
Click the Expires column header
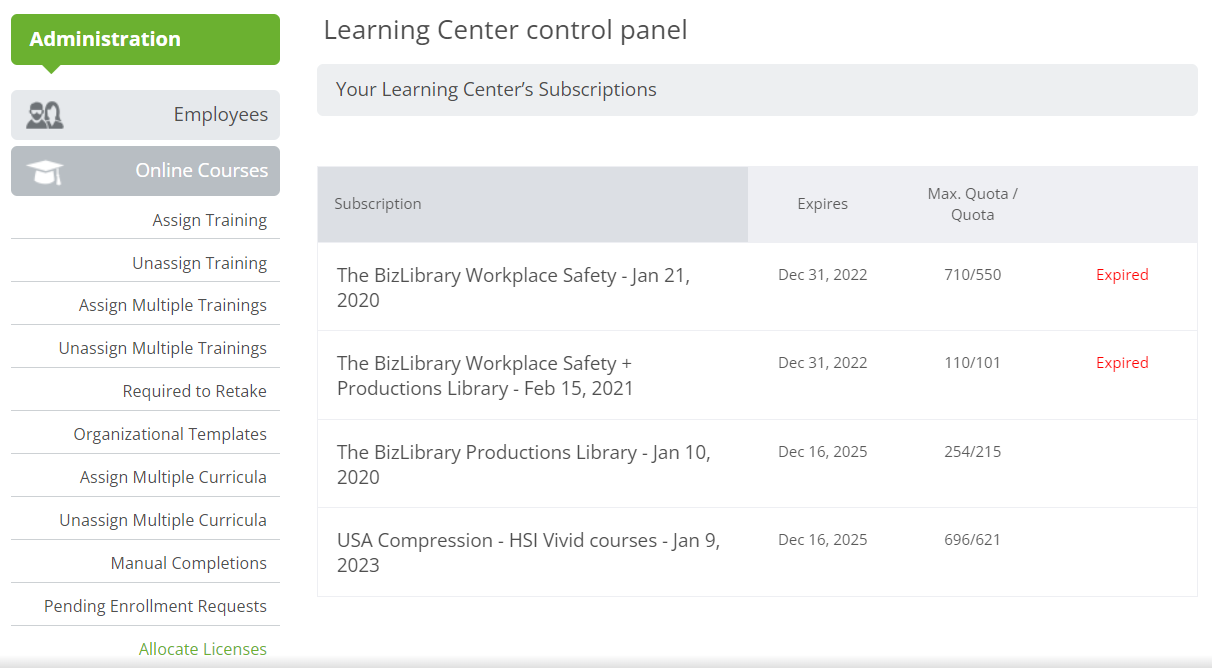pos(822,204)
